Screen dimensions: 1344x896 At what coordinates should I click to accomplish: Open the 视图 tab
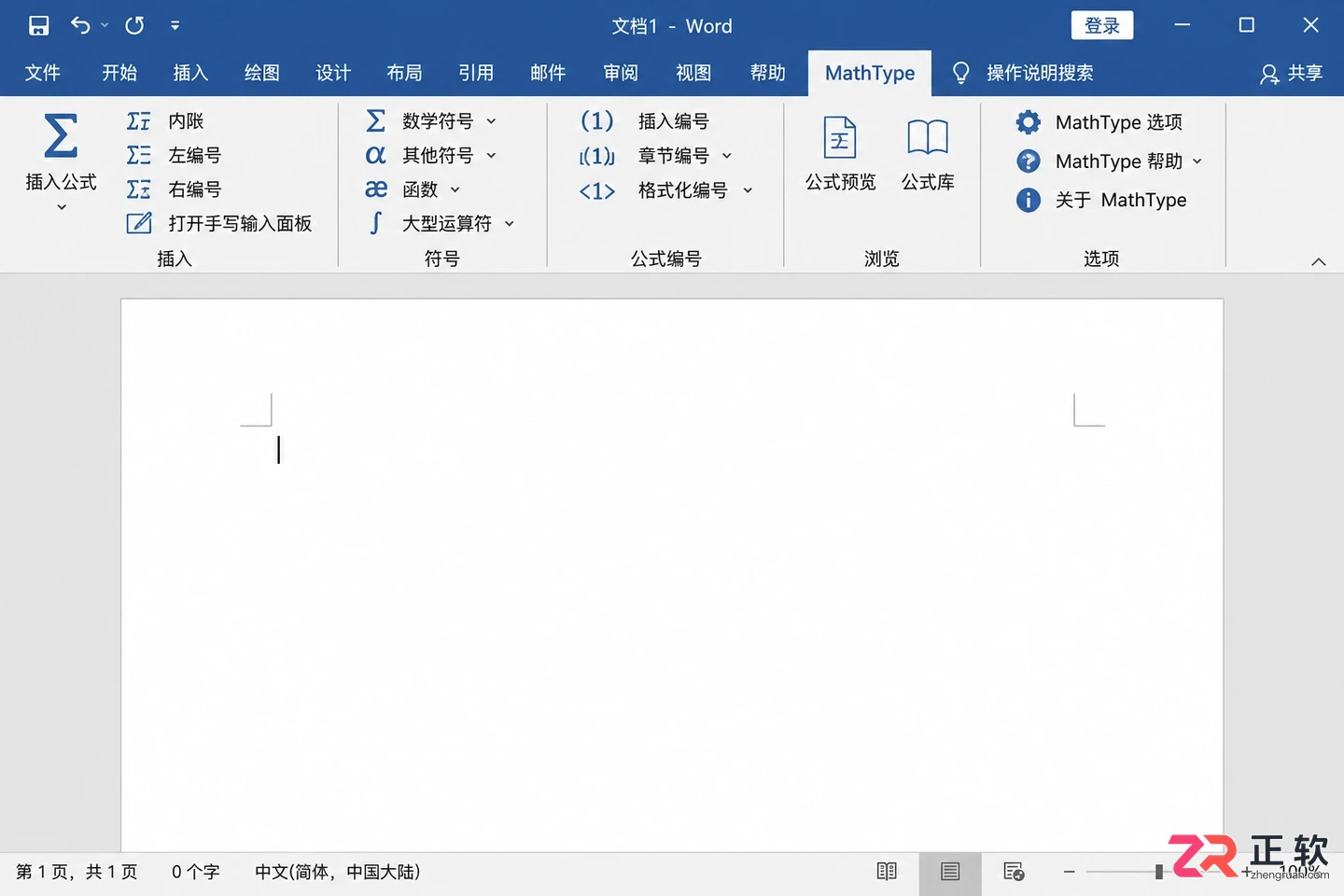pyautogui.click(x=693, y=73)
